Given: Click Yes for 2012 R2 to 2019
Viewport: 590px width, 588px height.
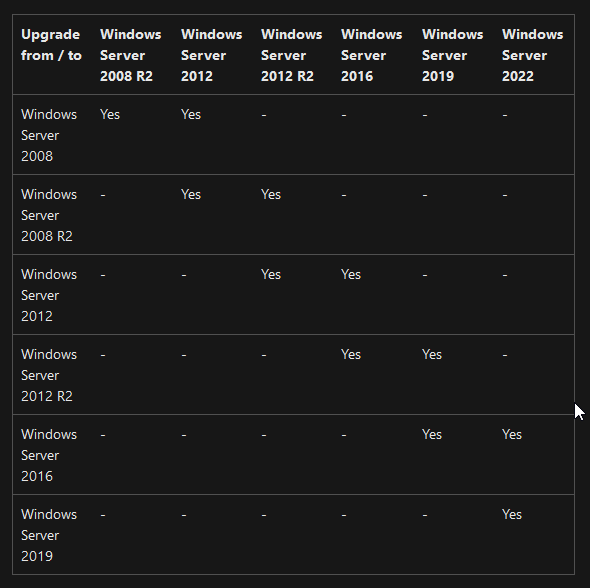Looking at the screenshot, I should (432, 354).
